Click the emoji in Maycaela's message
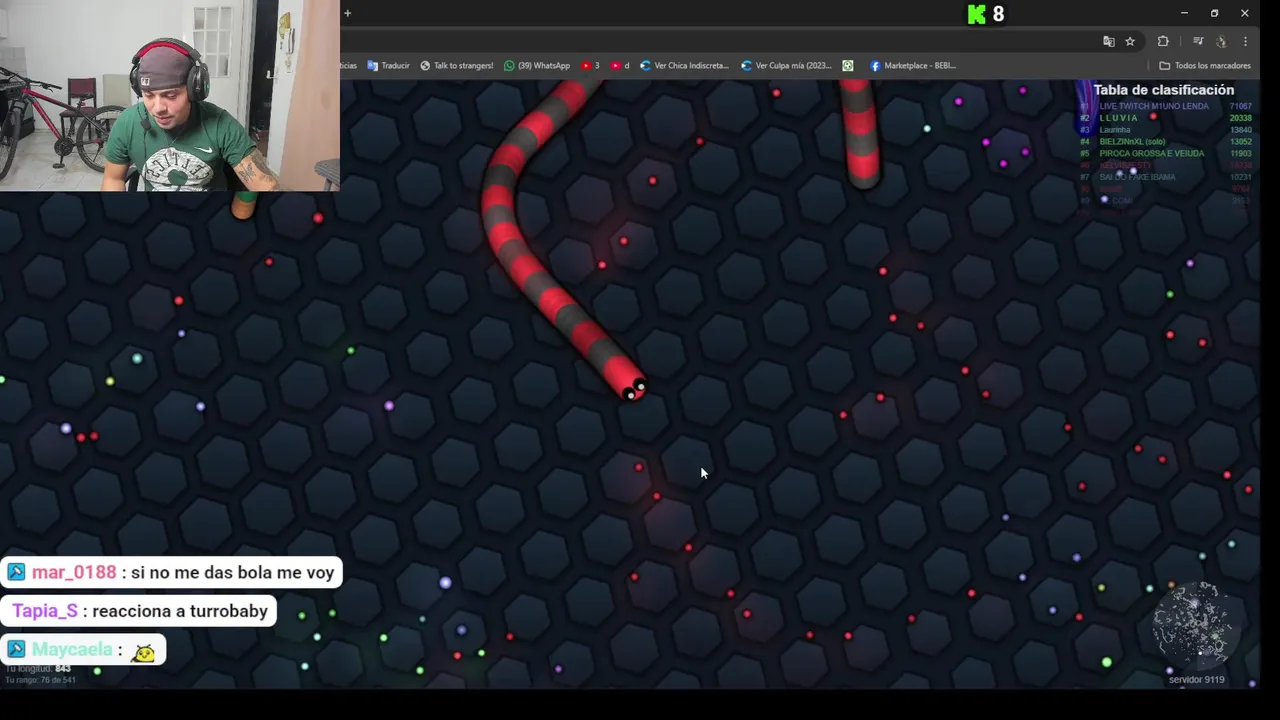This screenshot has height=720, width=1280. coord(143,652)
